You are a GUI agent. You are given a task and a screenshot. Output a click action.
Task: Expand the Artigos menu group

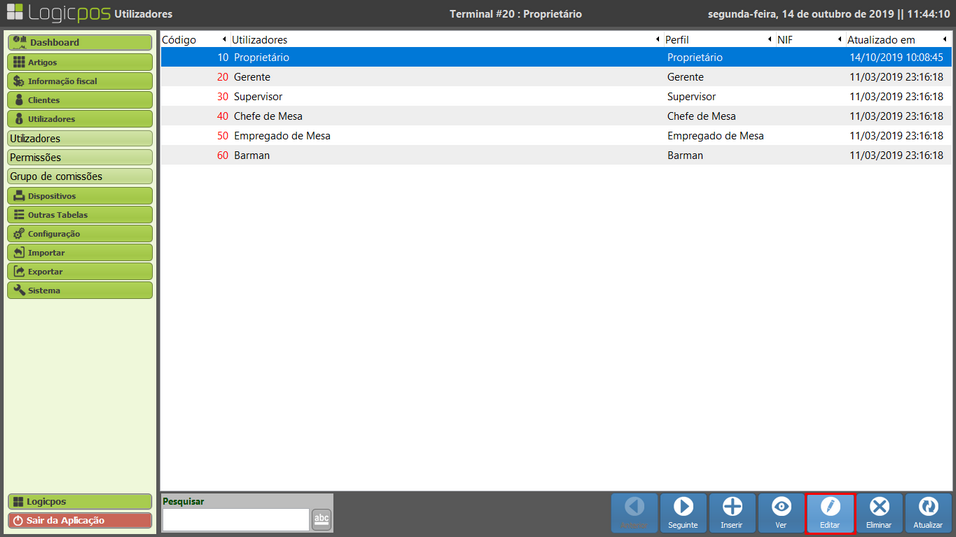[80, 62]
